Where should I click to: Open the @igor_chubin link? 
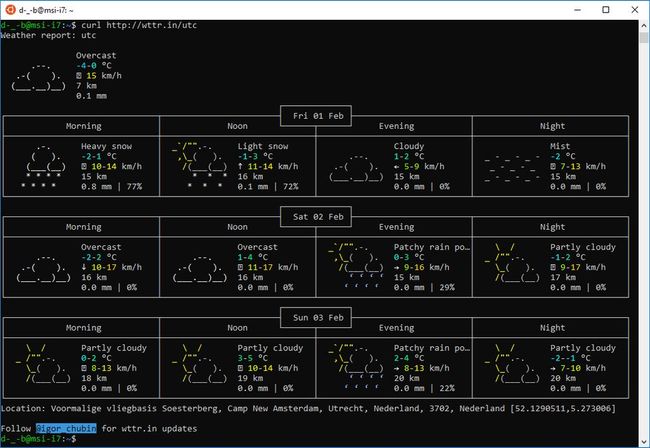(68, 428)
